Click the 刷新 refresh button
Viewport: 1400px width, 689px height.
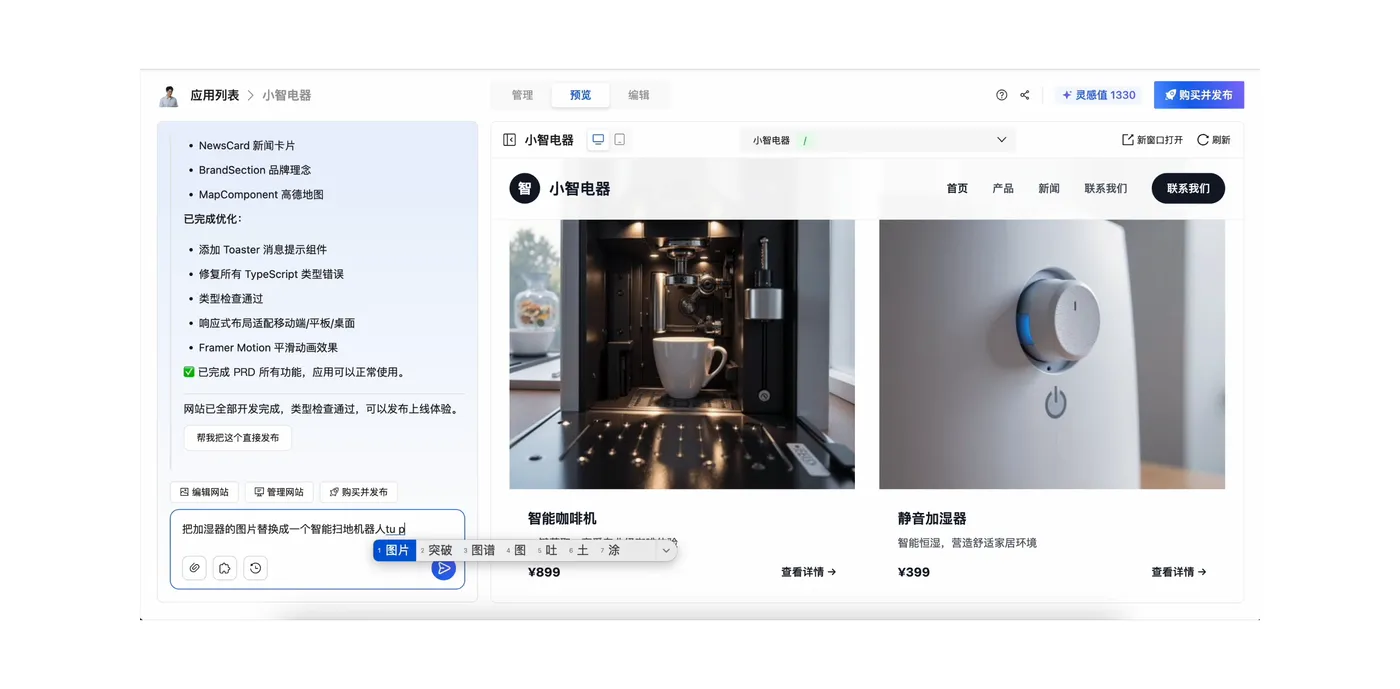tap(1214, 140)
